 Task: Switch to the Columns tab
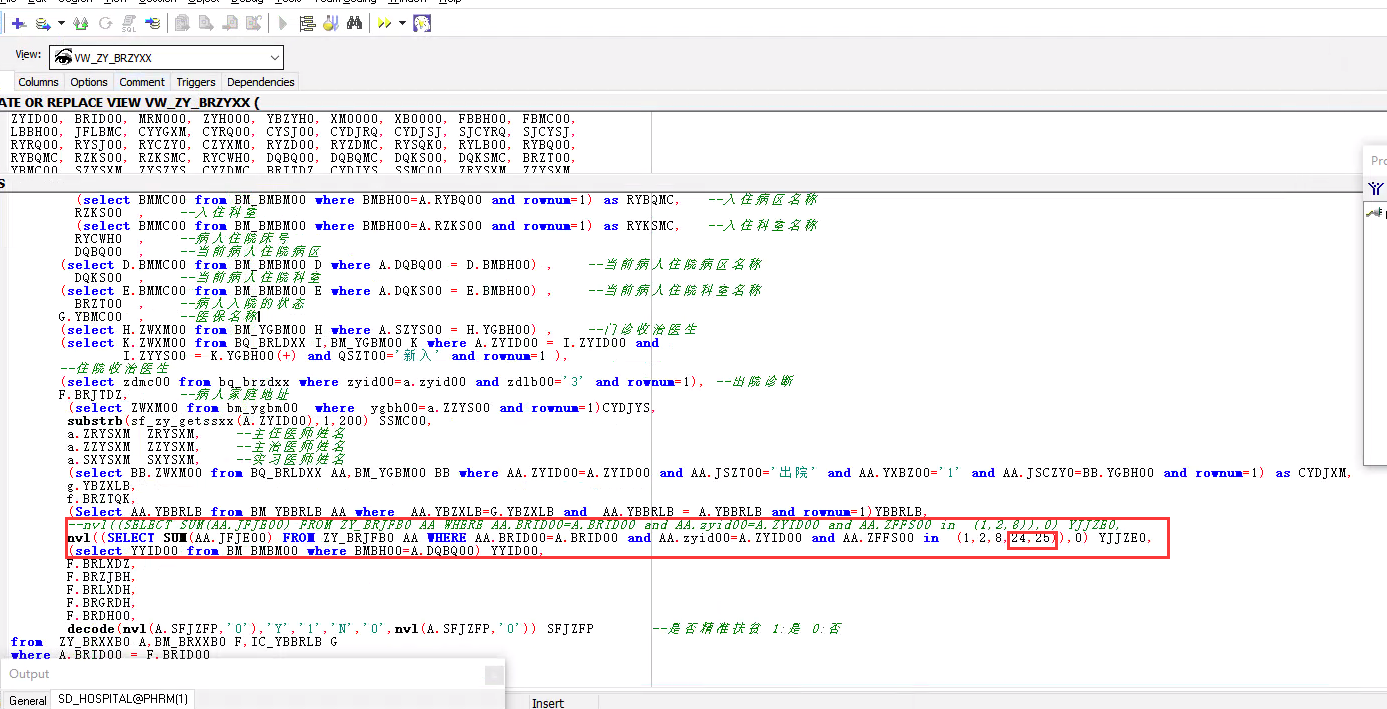point(38,82)
